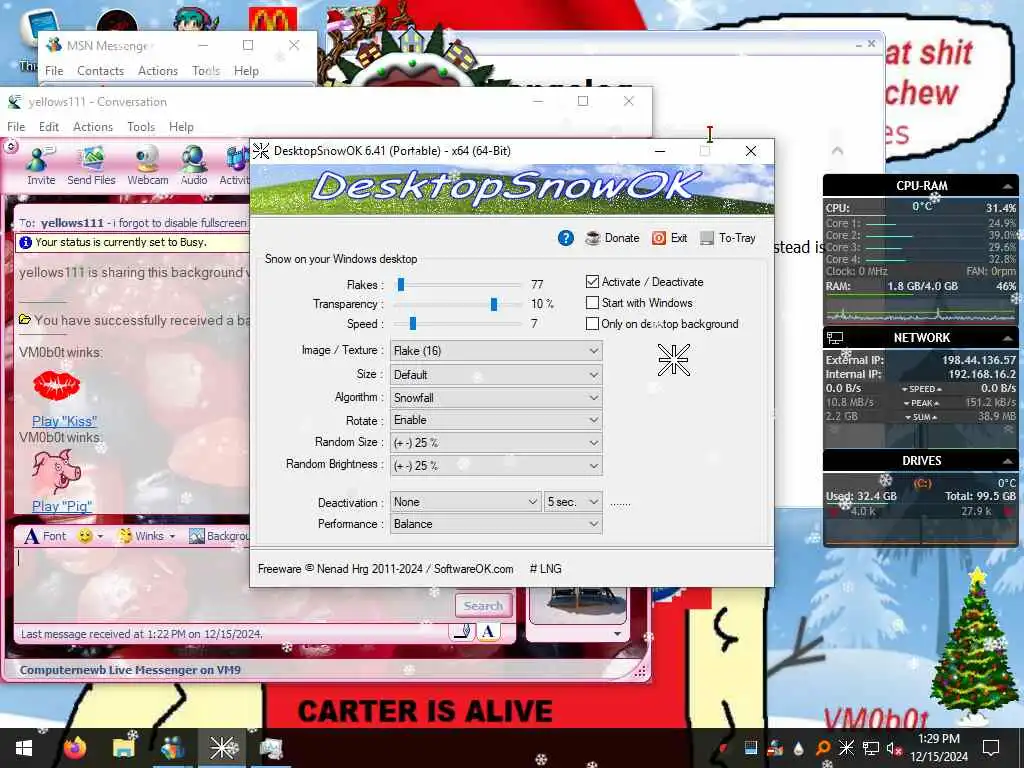Open MSN Messenger taskbar button
The height and width of the screenshot is (768, 1024).
pyautogui.click(x=172, y=748)
